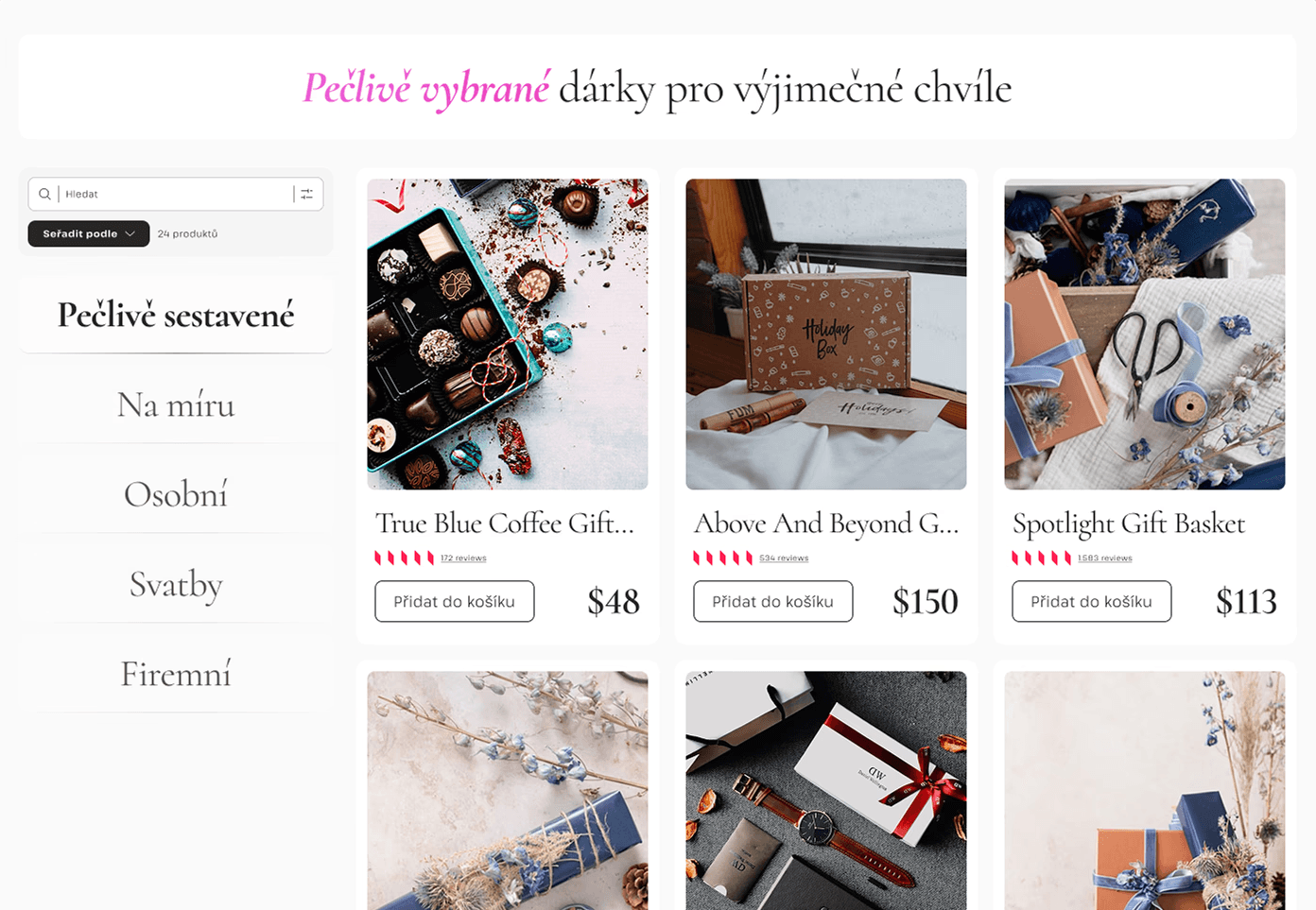Open the filter sliders icon
Screen dimensions: 1316x910
(x=307, y=194)
